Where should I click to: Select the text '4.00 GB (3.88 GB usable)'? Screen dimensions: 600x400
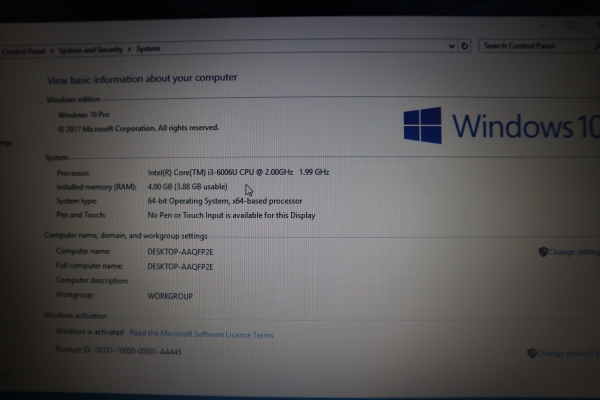coord(188,187)
